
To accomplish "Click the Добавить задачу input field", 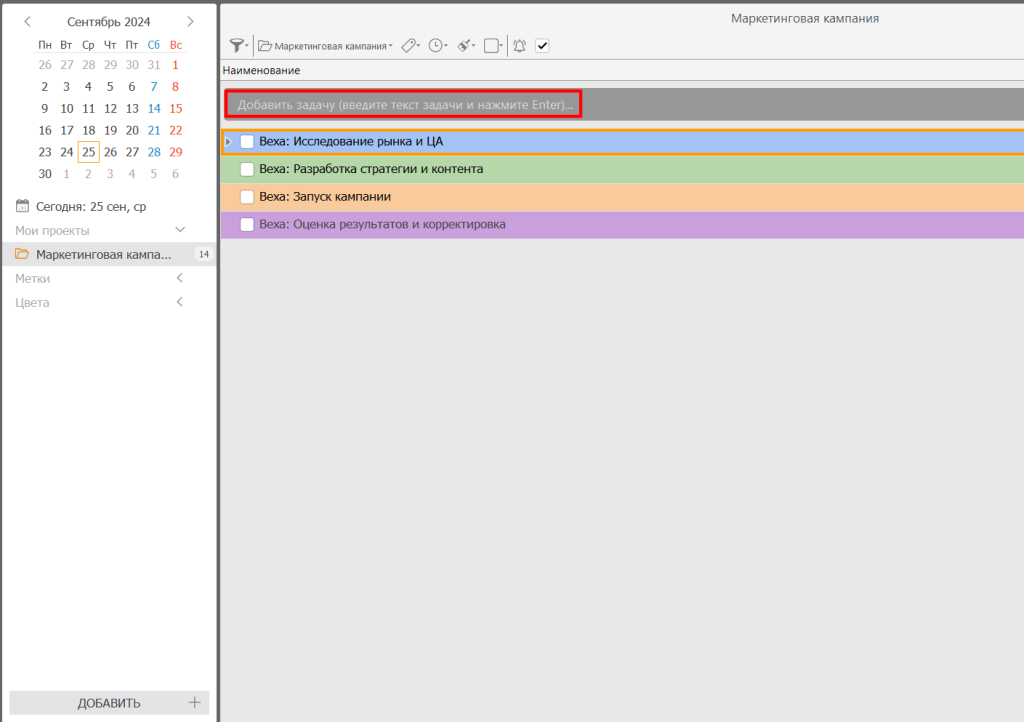I will tap(404, 104).
